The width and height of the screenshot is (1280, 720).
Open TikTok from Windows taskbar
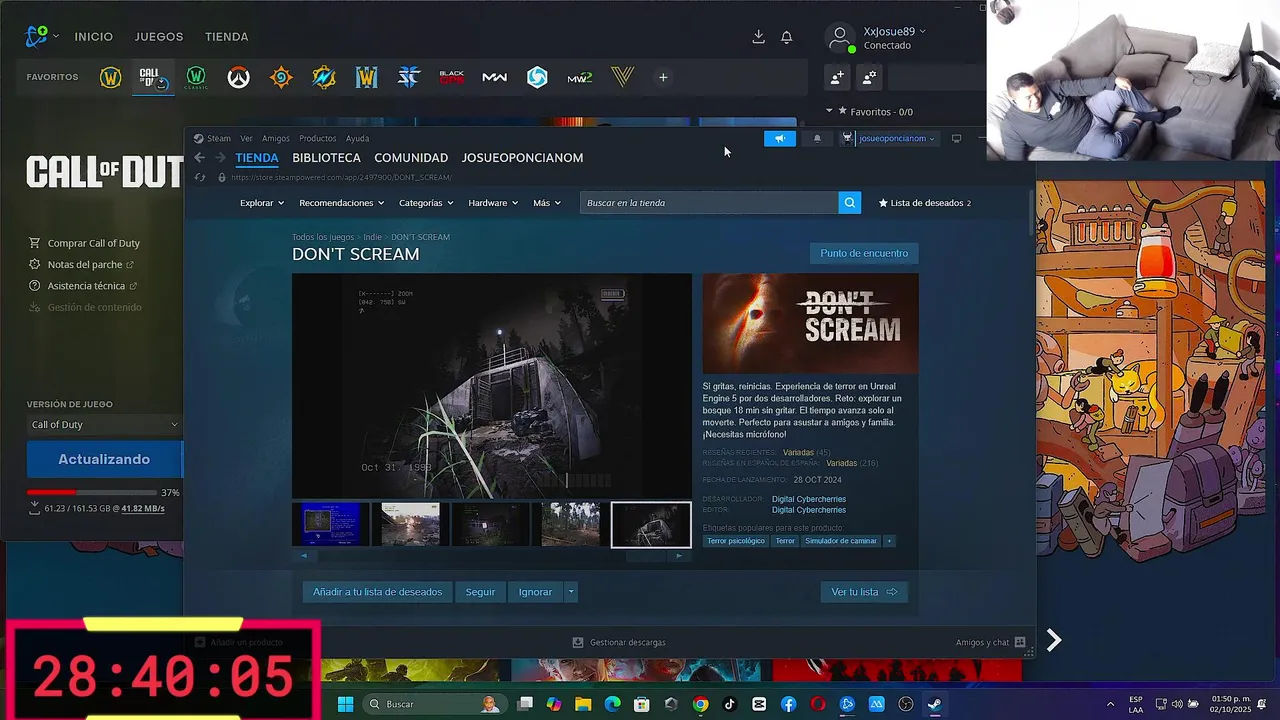coord(730,704)
